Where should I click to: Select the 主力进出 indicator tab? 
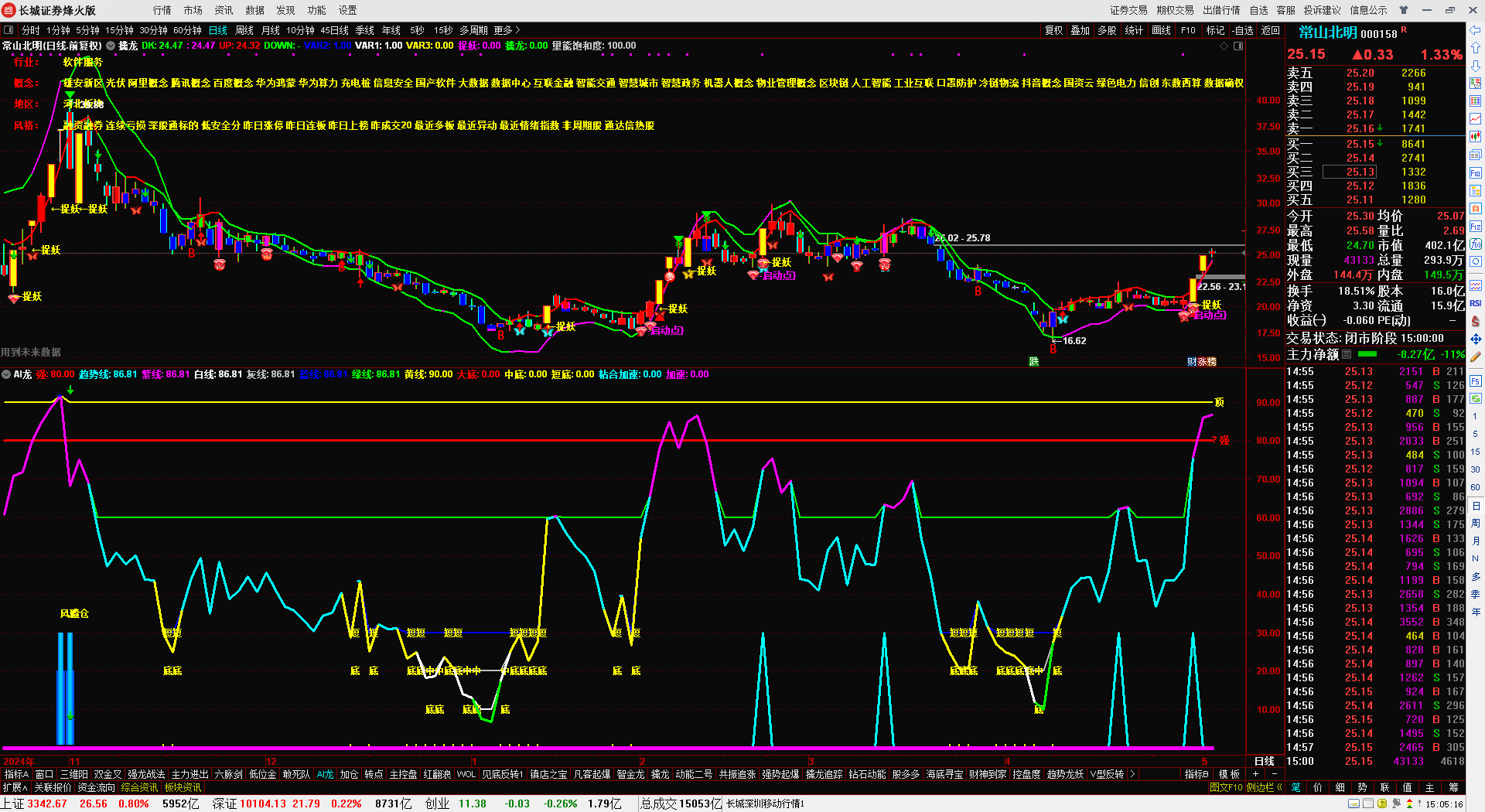(190, 774)
